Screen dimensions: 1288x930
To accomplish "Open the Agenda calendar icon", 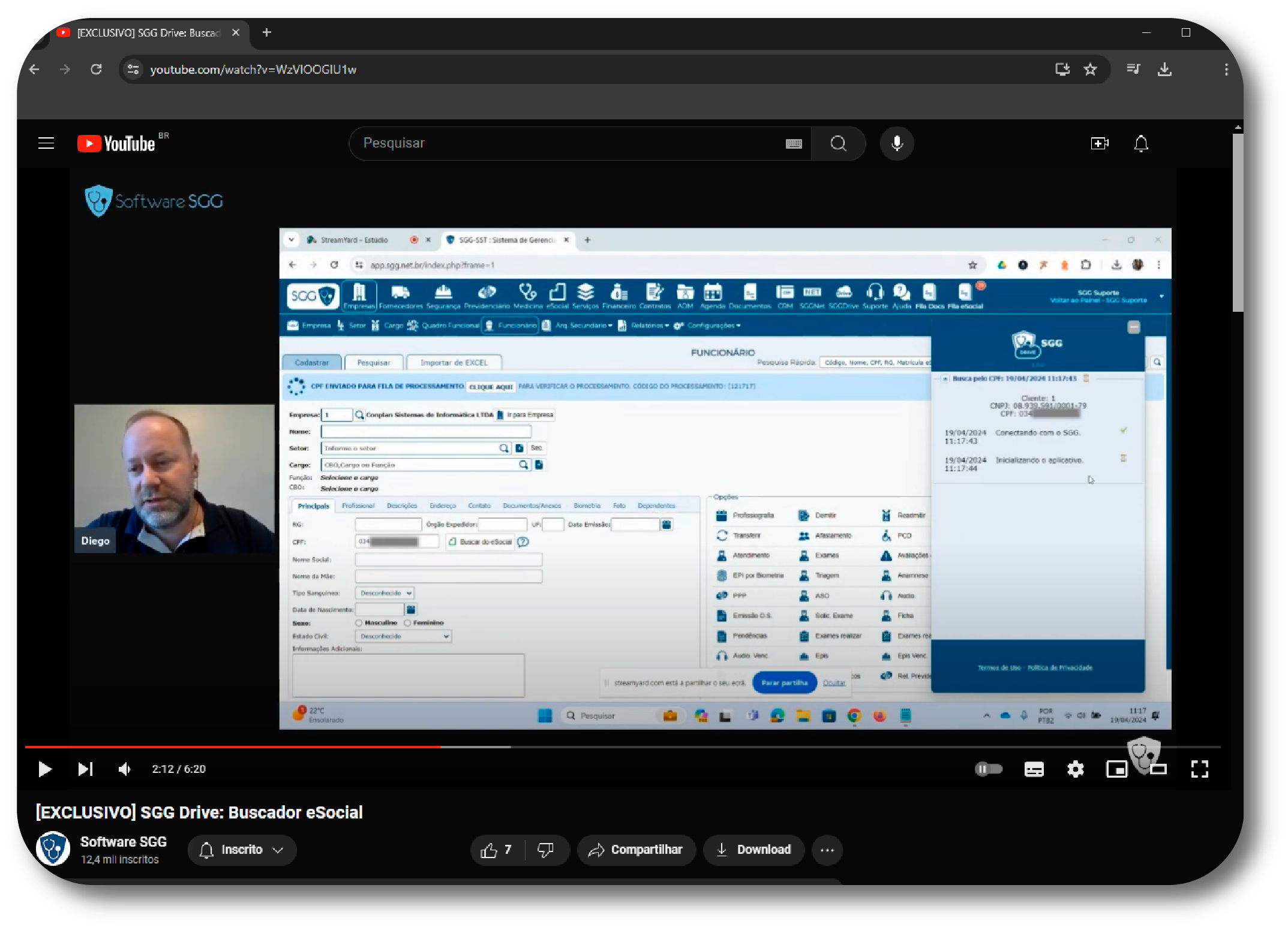I will (713, 296).
